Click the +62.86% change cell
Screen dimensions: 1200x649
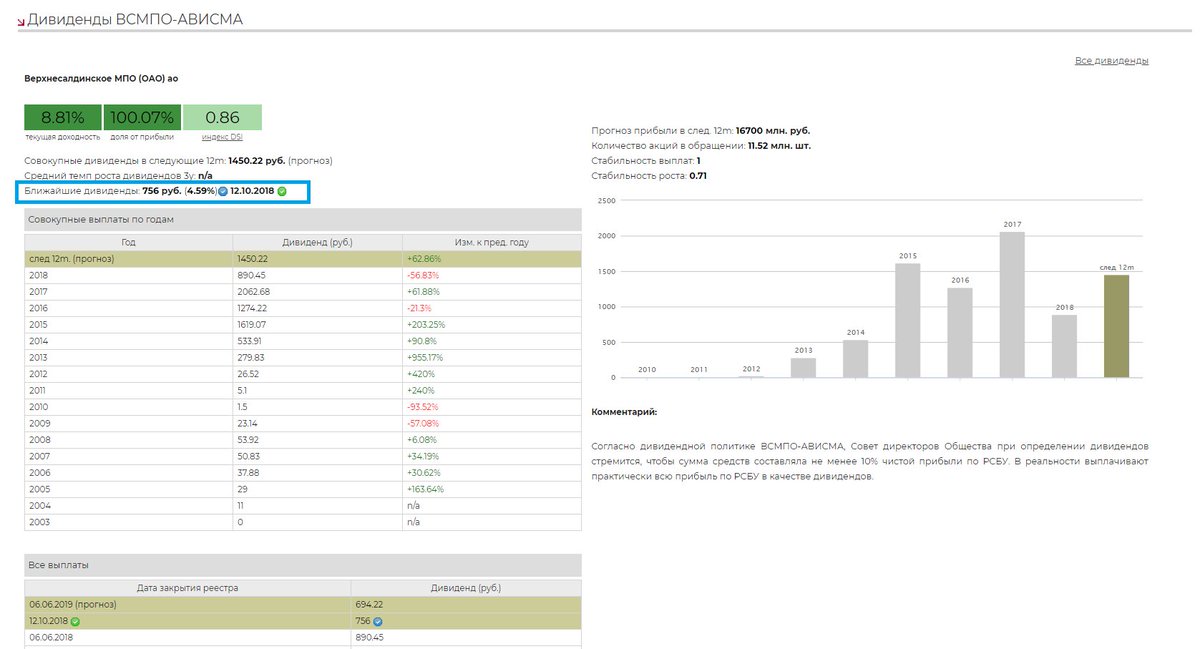click(x=491, y=259)
